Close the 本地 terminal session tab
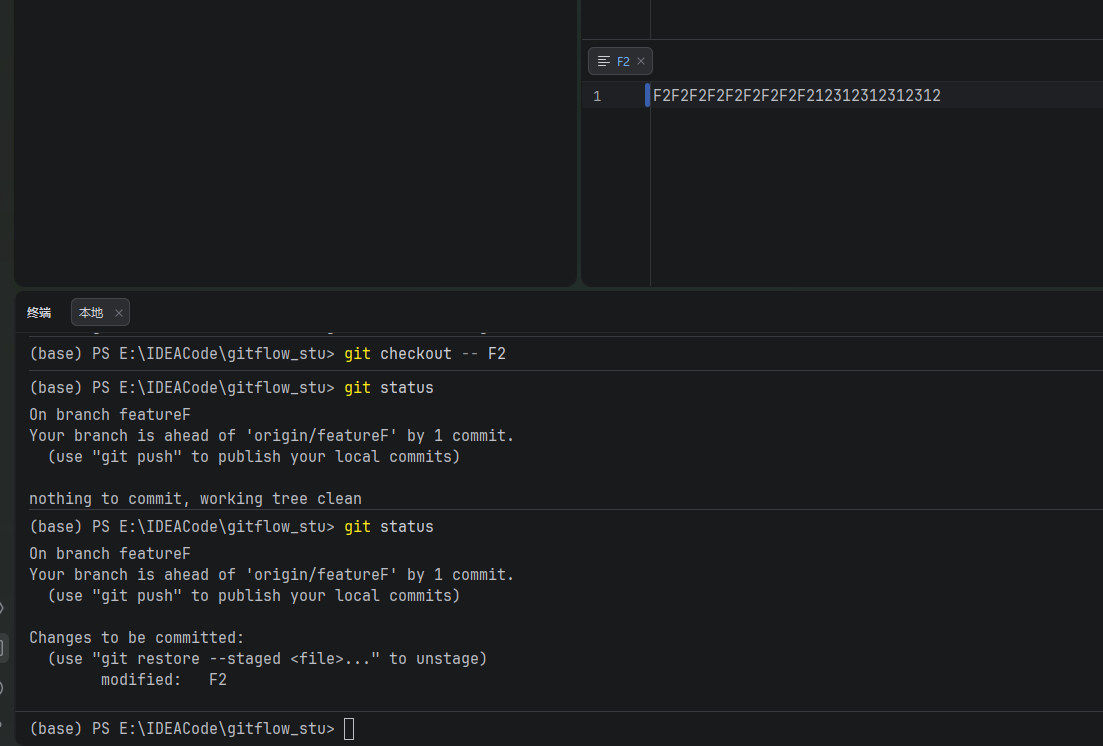The image size is (1103, 746). pyautogui.click(x=119, y=313)
